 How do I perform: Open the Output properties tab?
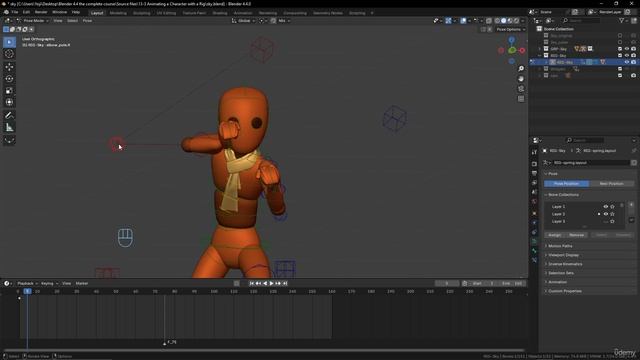534,173
